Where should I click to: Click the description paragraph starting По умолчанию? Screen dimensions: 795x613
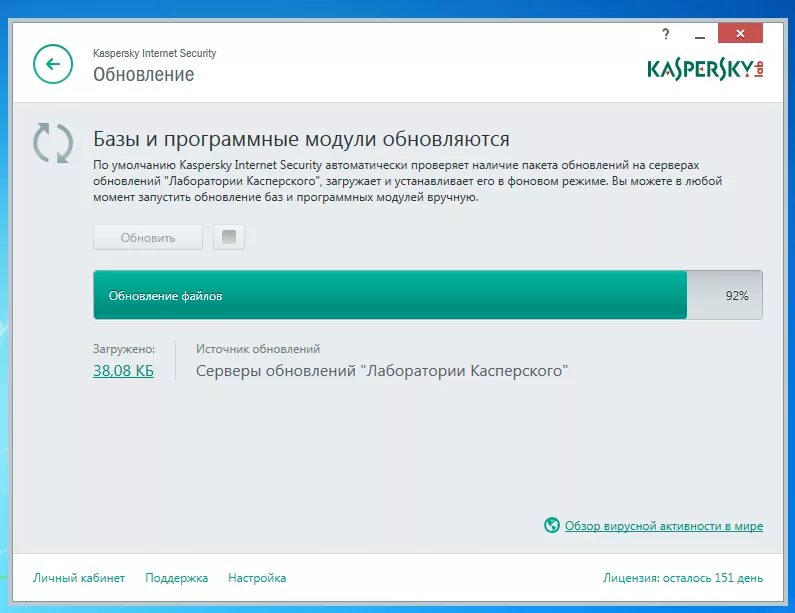click(407, 181)
